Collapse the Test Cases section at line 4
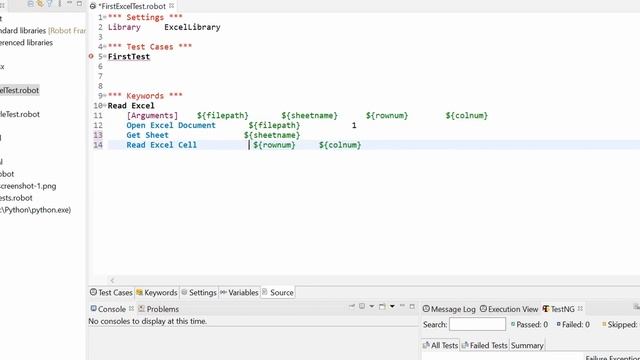This screenshot has width=640, height=360. tap(105, 47)
